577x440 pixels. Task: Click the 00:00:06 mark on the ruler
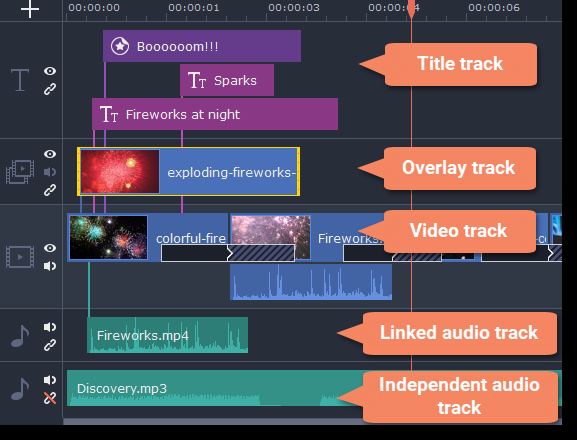tap(494, 8)
